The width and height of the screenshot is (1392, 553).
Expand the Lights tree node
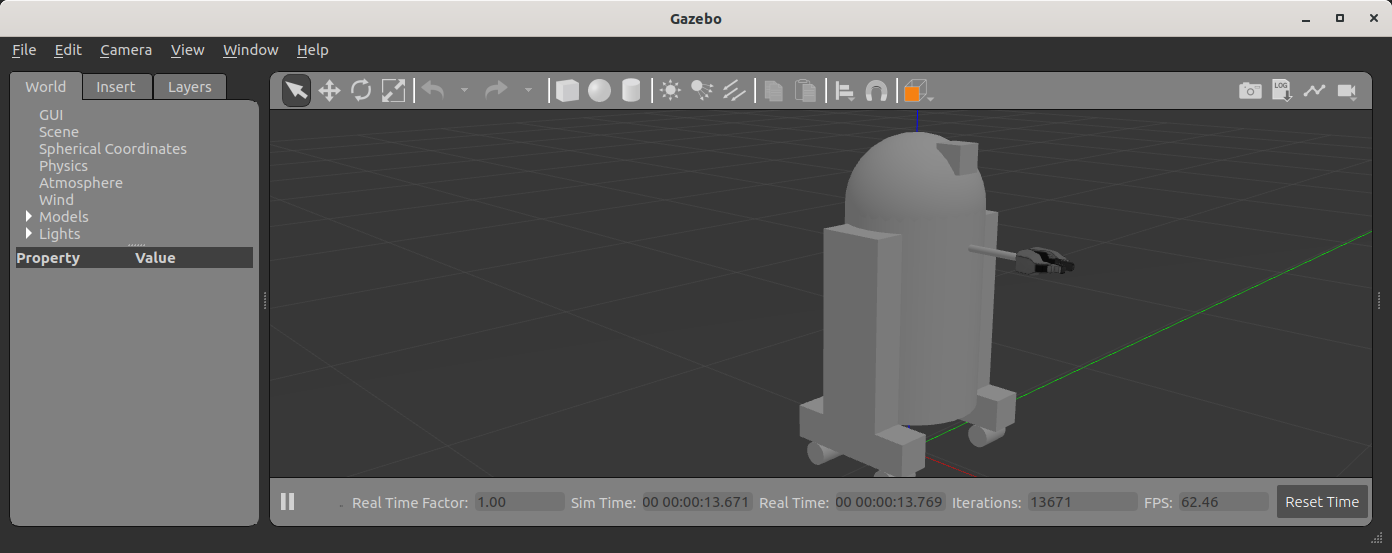point(29,234)
